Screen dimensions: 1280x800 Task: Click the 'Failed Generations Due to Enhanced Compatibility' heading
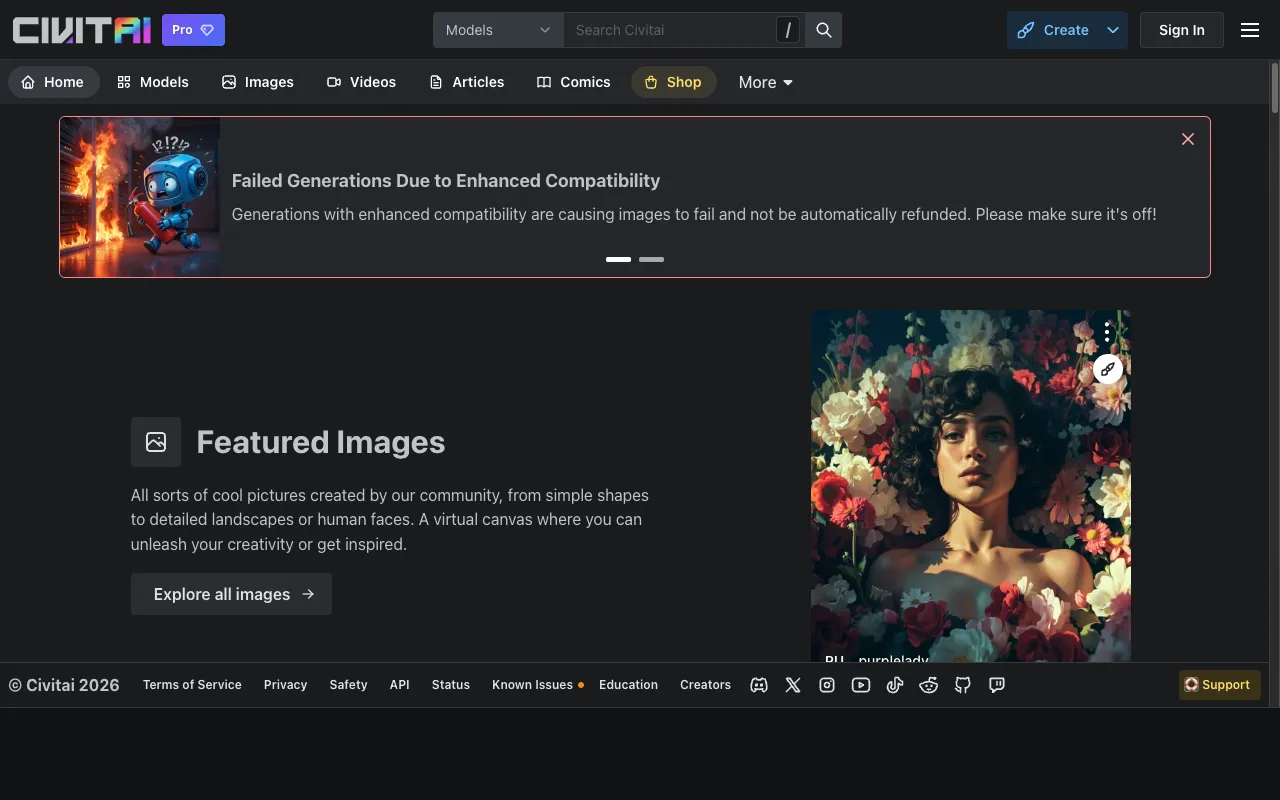click(446, 181)
